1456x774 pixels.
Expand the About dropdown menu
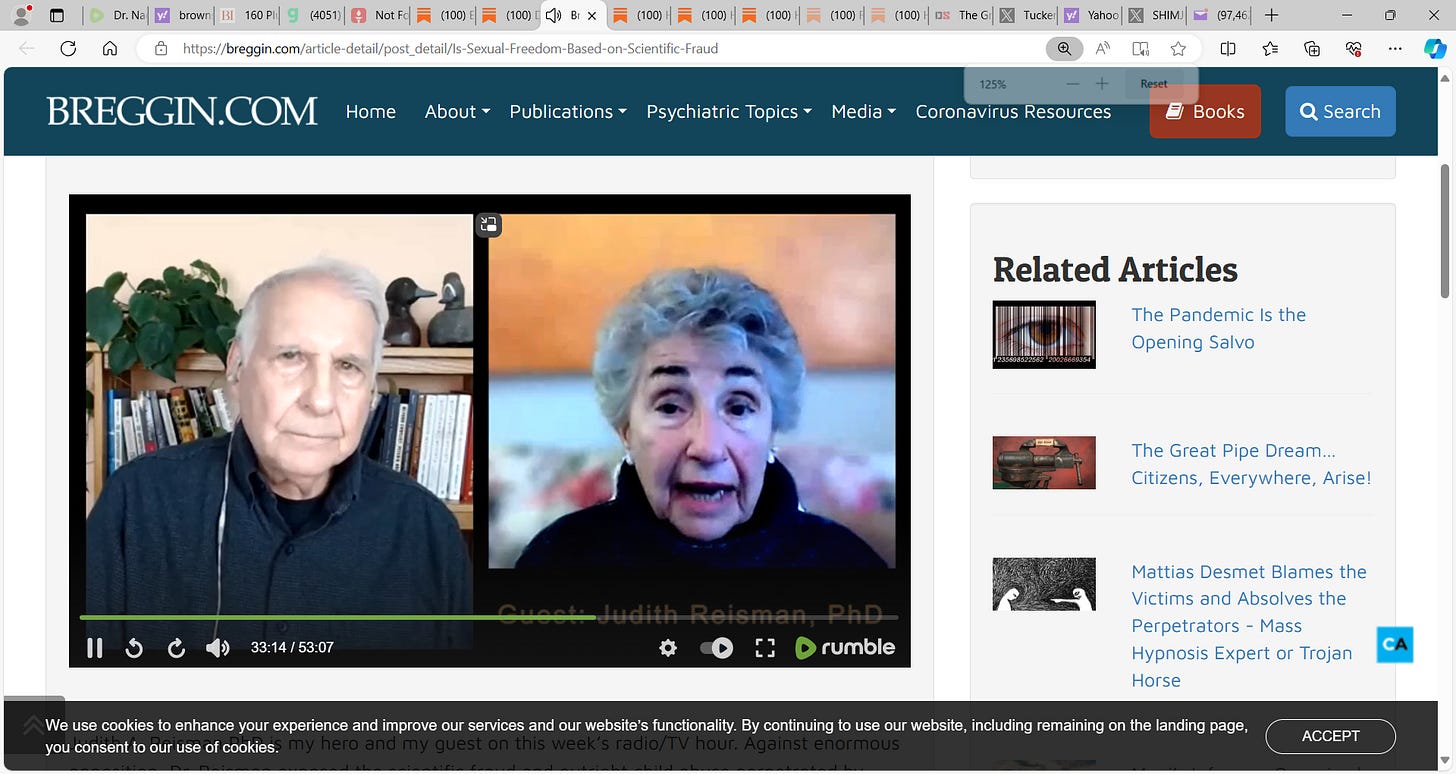click(x=457, y=111)
